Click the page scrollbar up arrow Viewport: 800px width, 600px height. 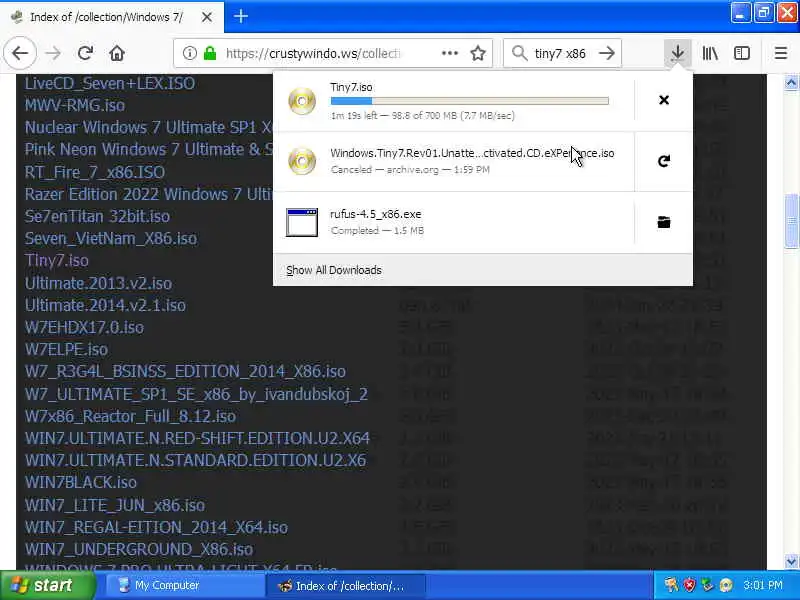pyautogui.click(x=791, y=83)
